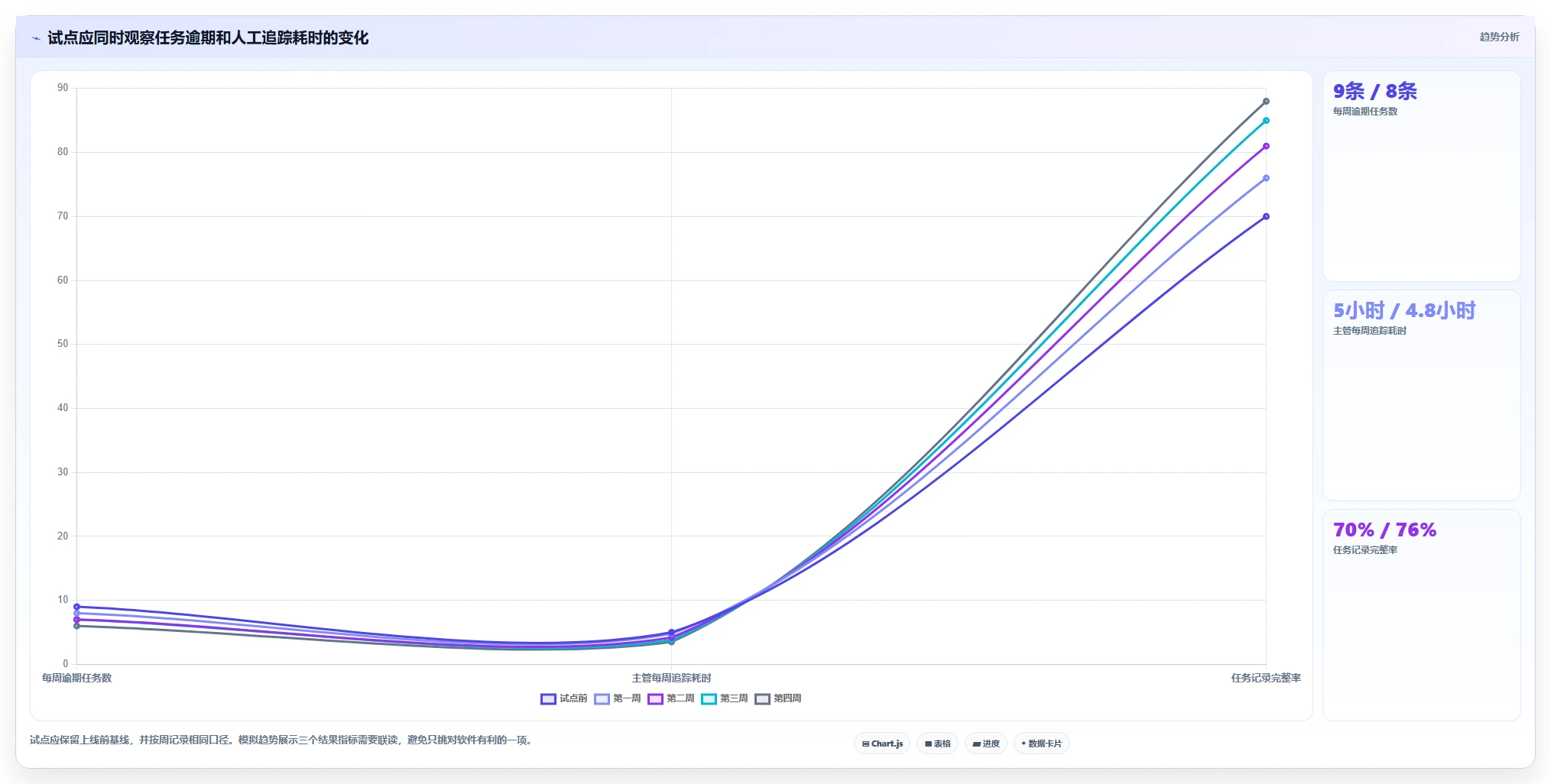Image resolution: width=1551 pixels, height=784 pixels.
Task: Click the 进度 pill tag
Action: 986,744
